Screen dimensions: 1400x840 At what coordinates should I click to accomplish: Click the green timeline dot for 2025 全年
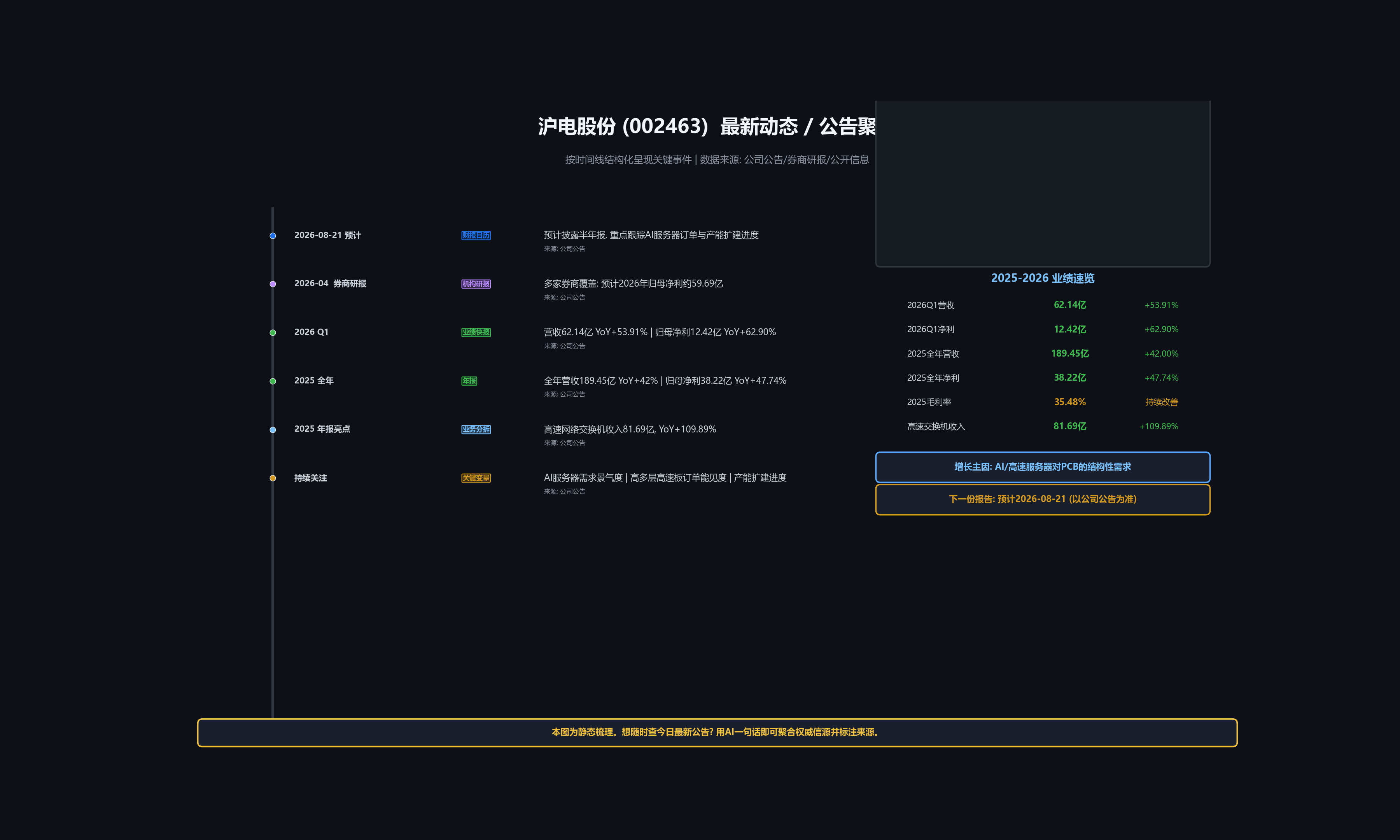(x=273, y=381)
